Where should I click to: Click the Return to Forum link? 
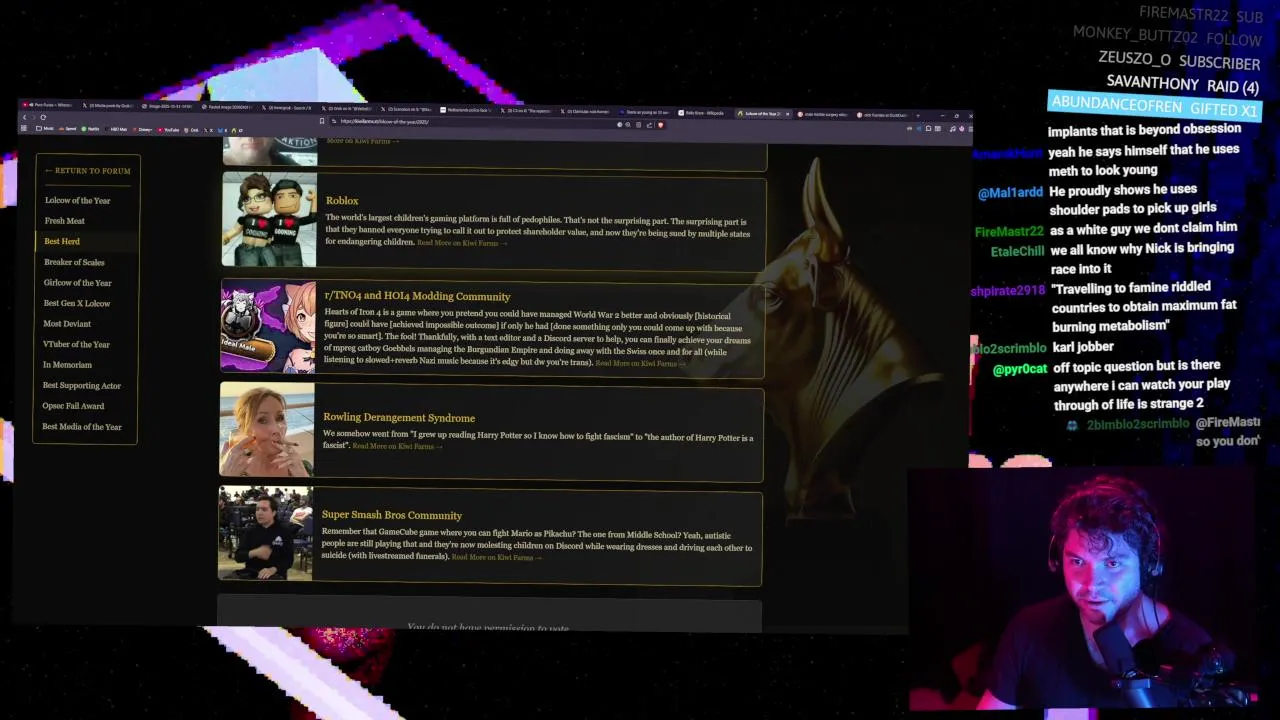coord(87,171)
